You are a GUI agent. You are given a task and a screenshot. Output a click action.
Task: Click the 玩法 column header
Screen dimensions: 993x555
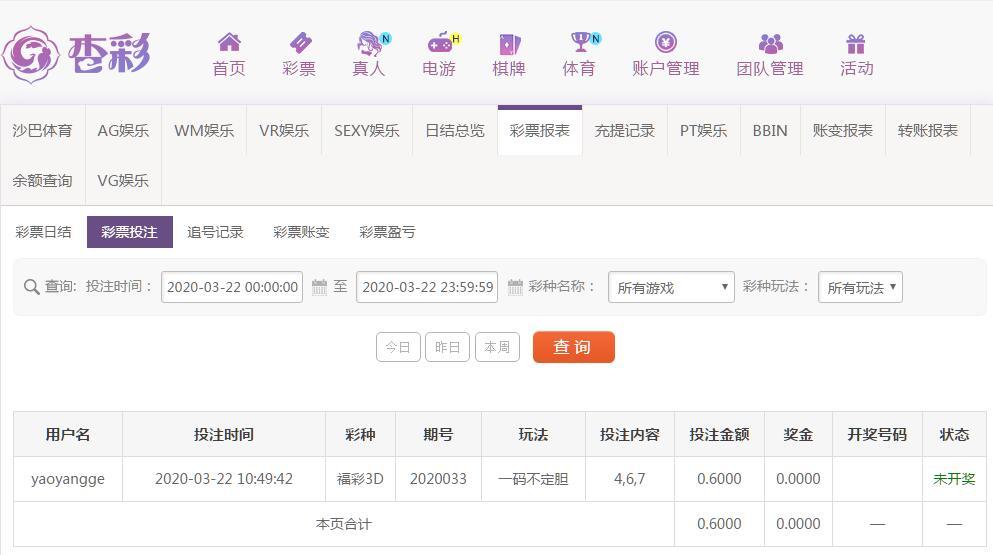pos(533,435)
